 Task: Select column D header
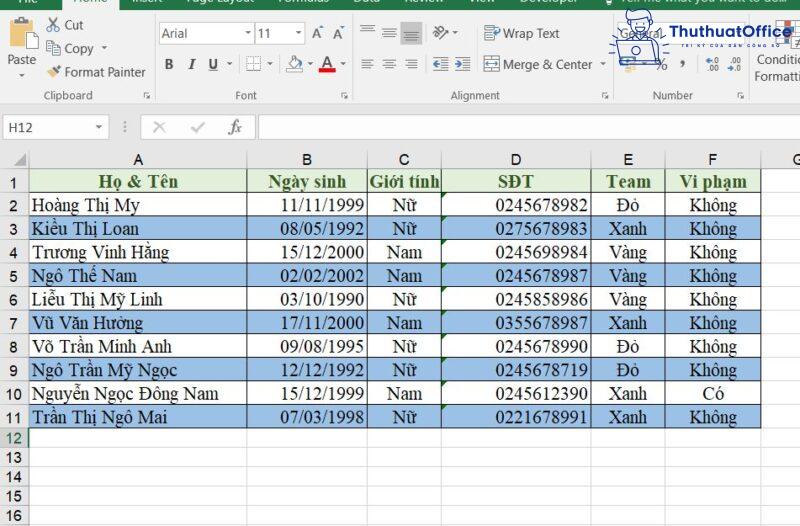[516, 160]
